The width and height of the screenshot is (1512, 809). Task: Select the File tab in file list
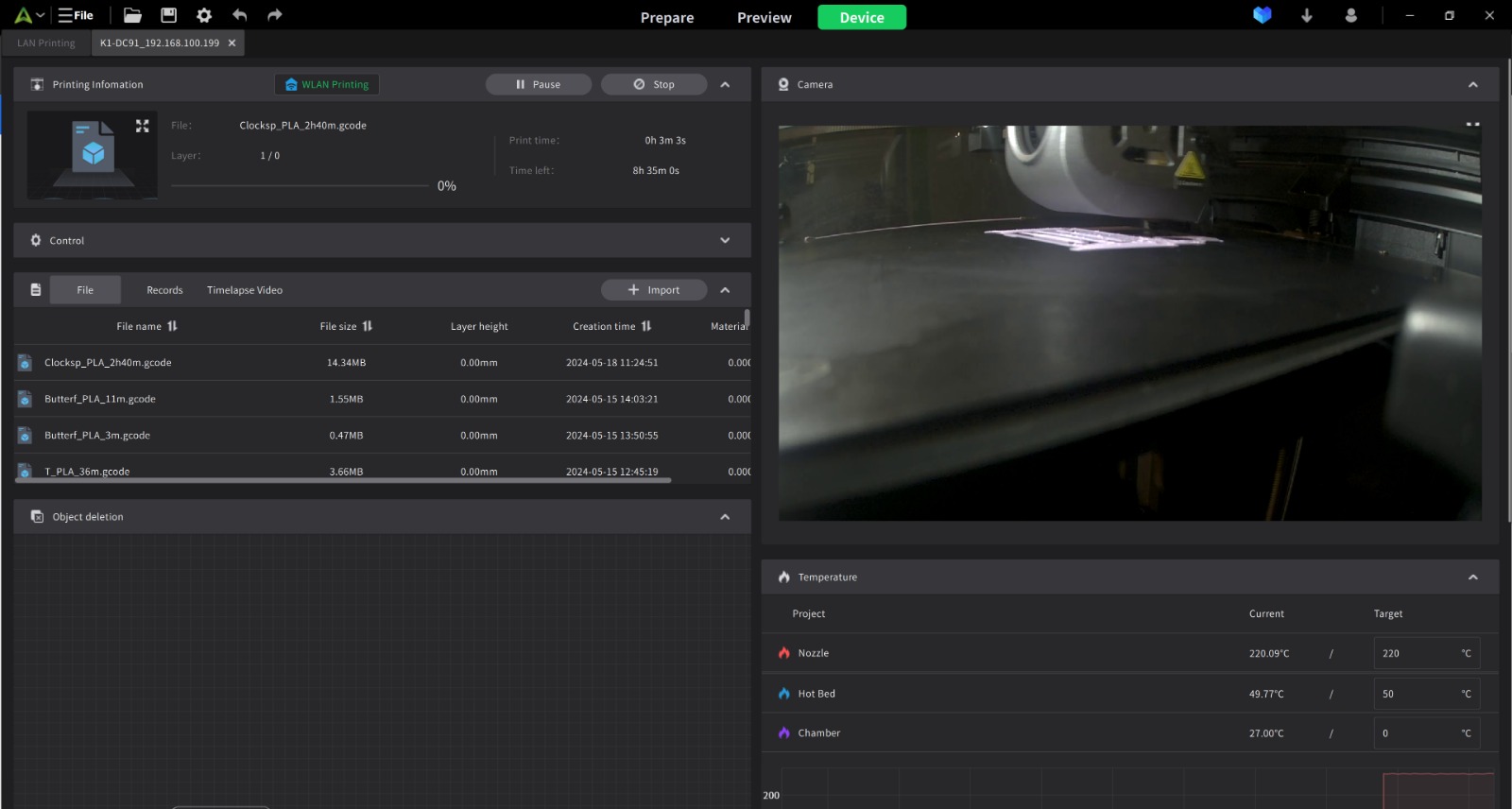pos(85,290)
